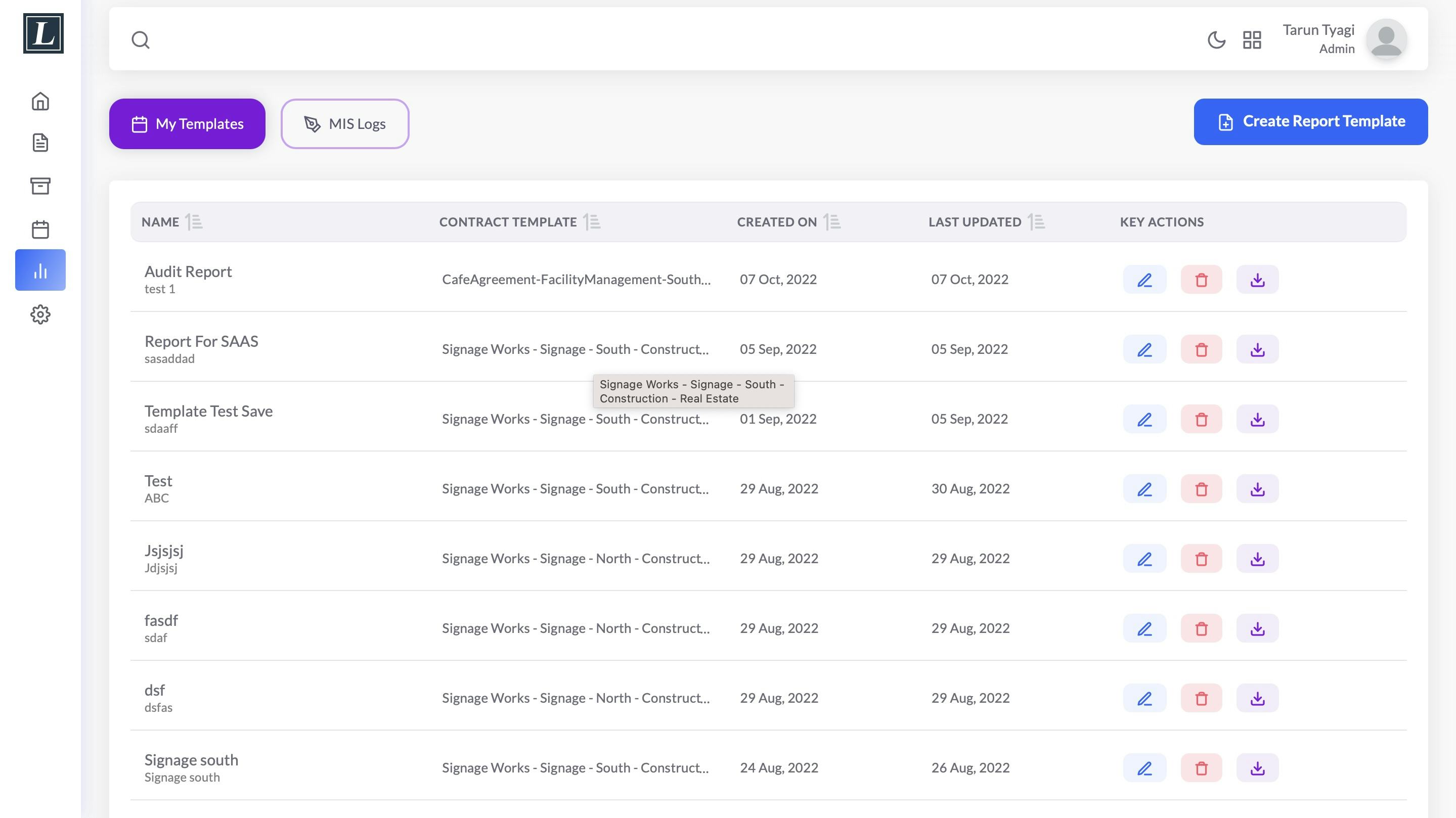The width and height of the screenshot is (1456, 818).
Task: Open the documents icon in the sidebar
Action: coord(40,143)
